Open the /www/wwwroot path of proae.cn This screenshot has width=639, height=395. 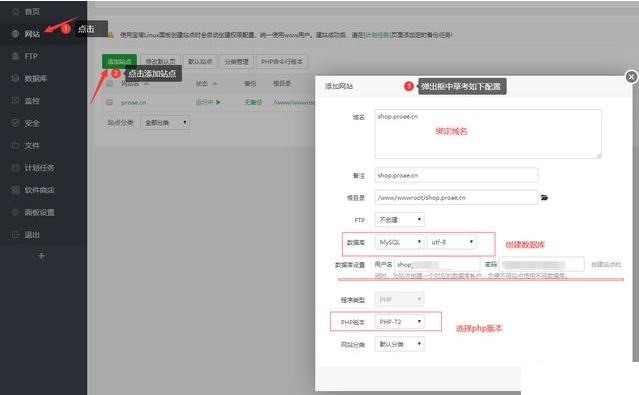(x=294, y=102)
